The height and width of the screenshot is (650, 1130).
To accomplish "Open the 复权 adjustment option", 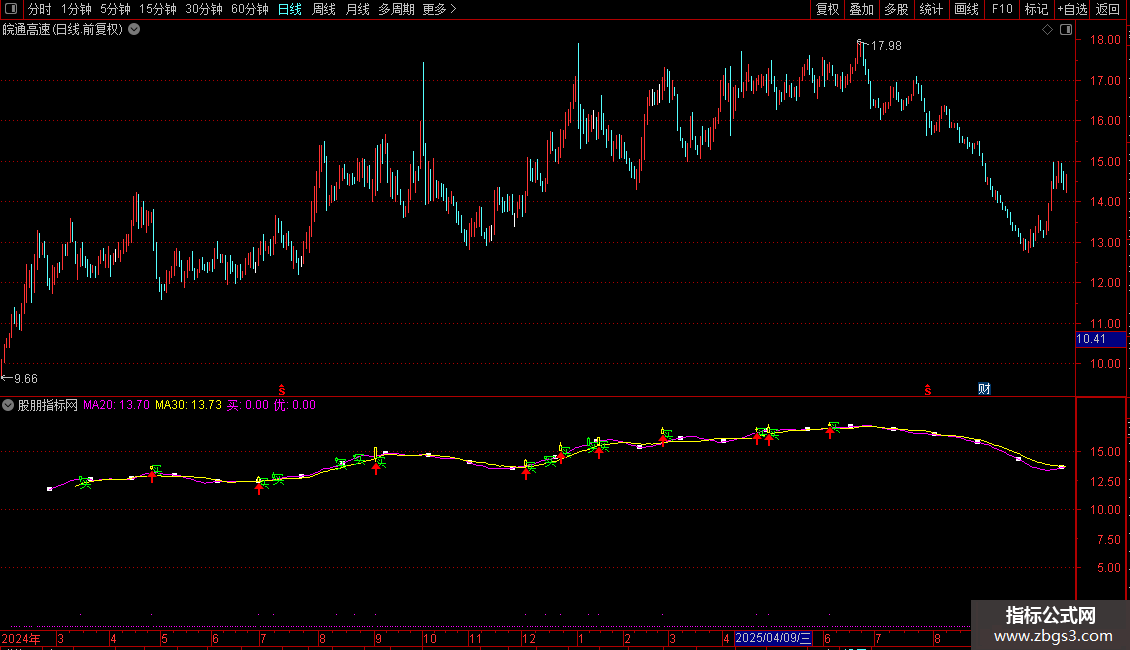I will coord(827,9).
